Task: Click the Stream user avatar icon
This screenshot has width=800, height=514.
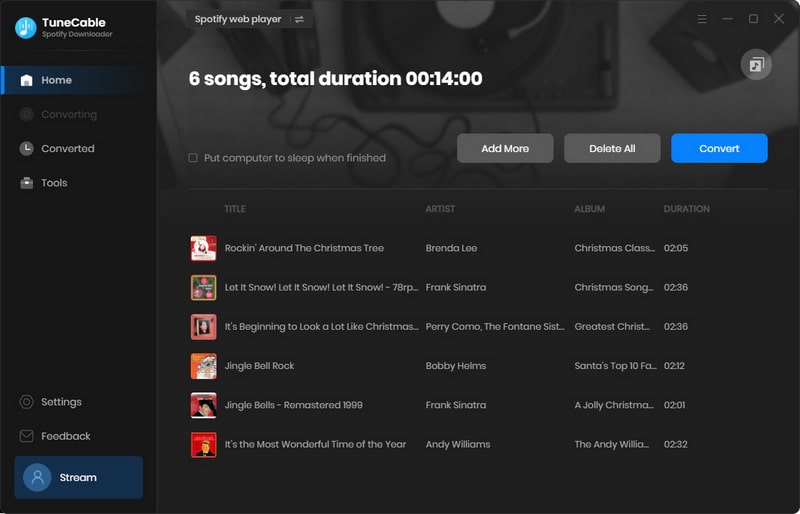Action: coord(38,477)
